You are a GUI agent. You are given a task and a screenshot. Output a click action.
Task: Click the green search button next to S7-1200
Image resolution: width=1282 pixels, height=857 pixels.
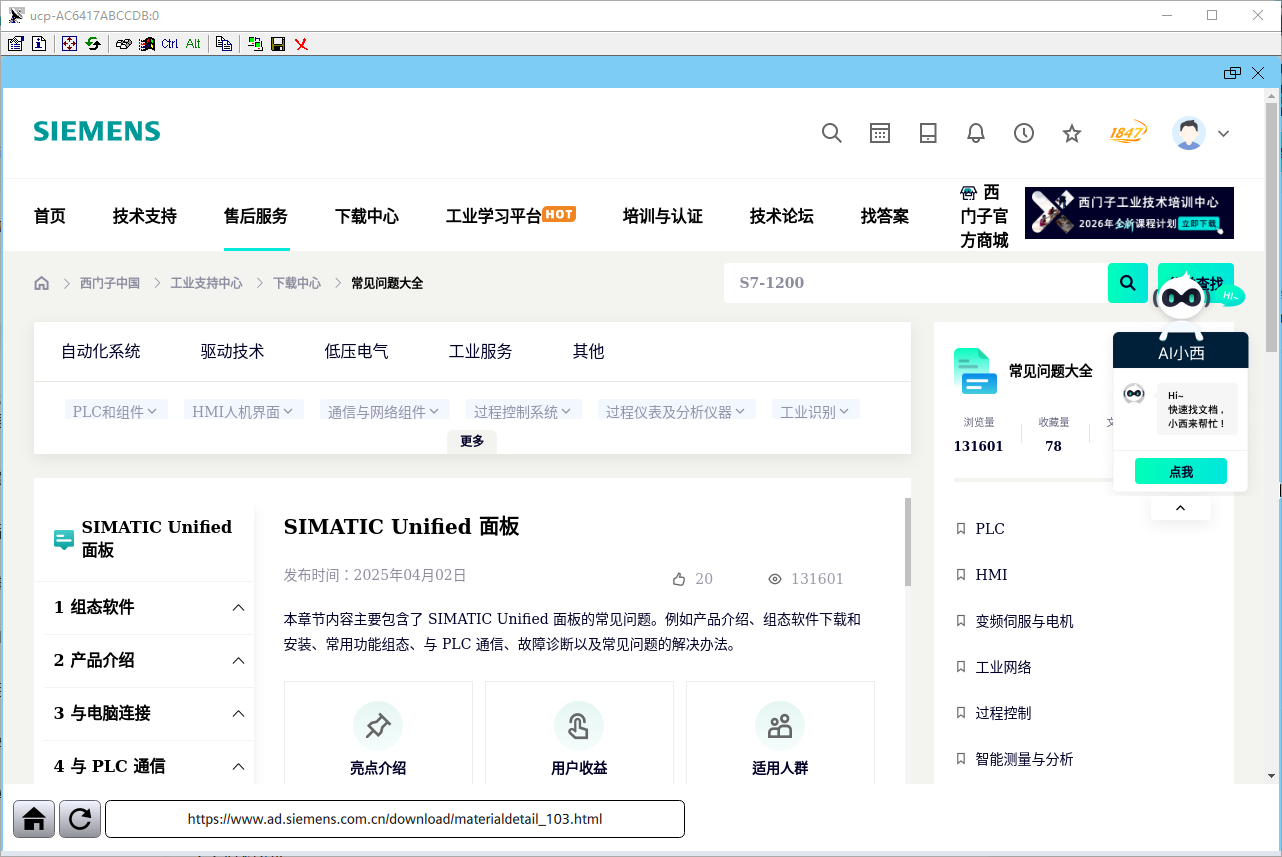1128,283
